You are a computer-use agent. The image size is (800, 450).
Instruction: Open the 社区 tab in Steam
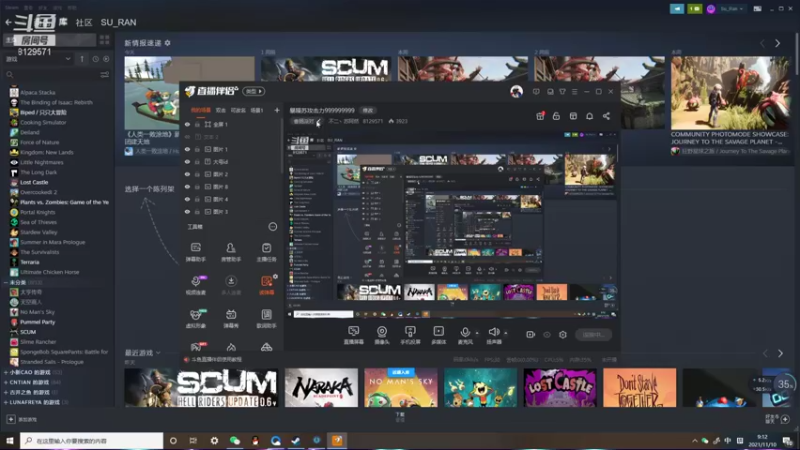pyautogui.click(x=84, y=22)
